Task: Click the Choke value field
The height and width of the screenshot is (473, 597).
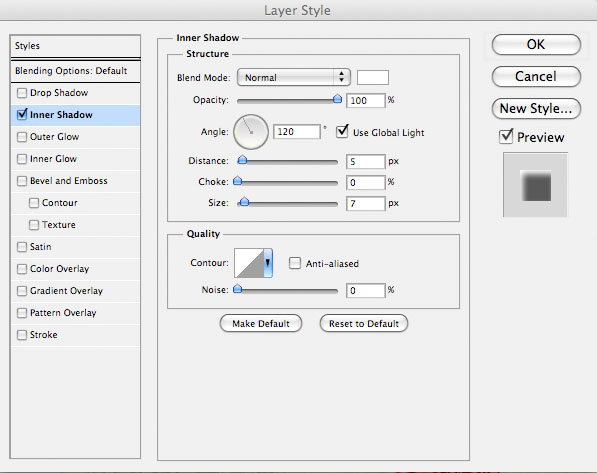Action: (x=366, y=182)
